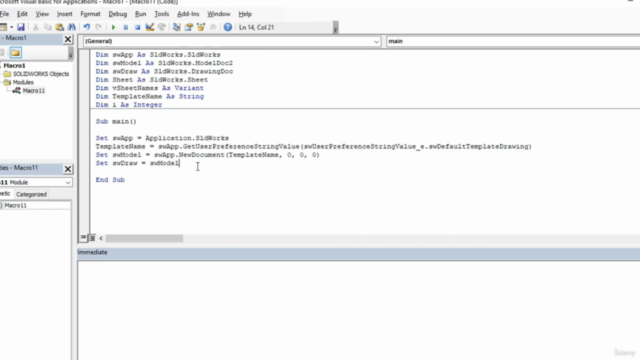Click 'Dim TemplateName As String' line
Screen dimensions: 640x360
(x=150, y=97)
